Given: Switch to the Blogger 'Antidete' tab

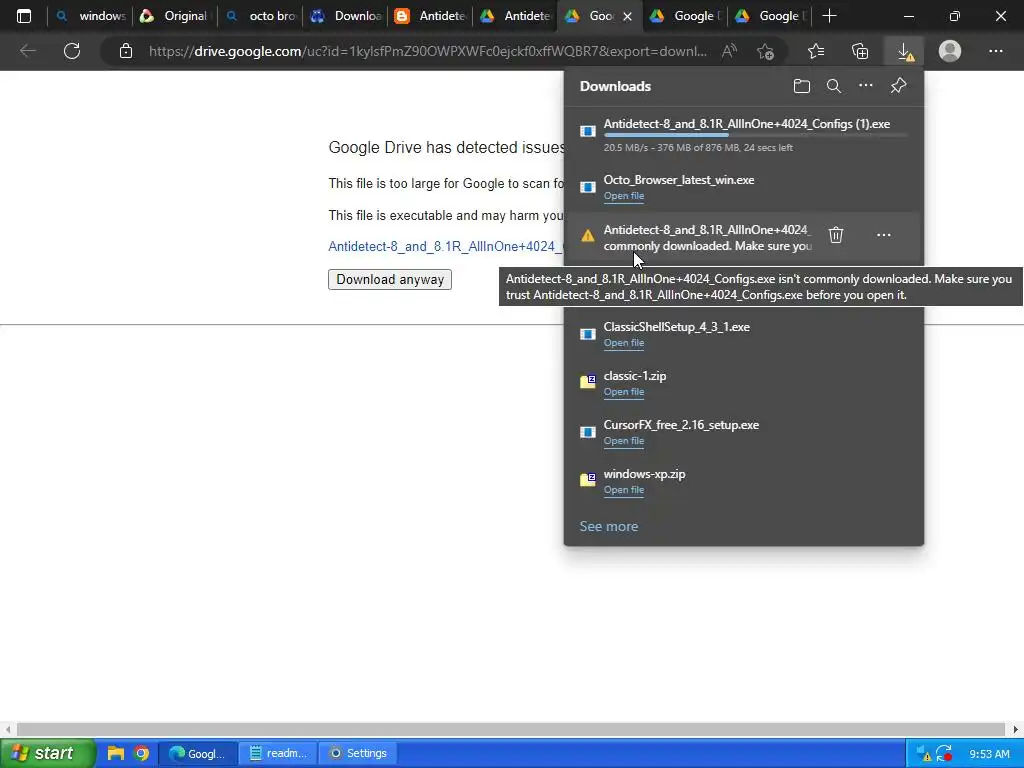Looking at the screenshot, I should coord(430,16).
